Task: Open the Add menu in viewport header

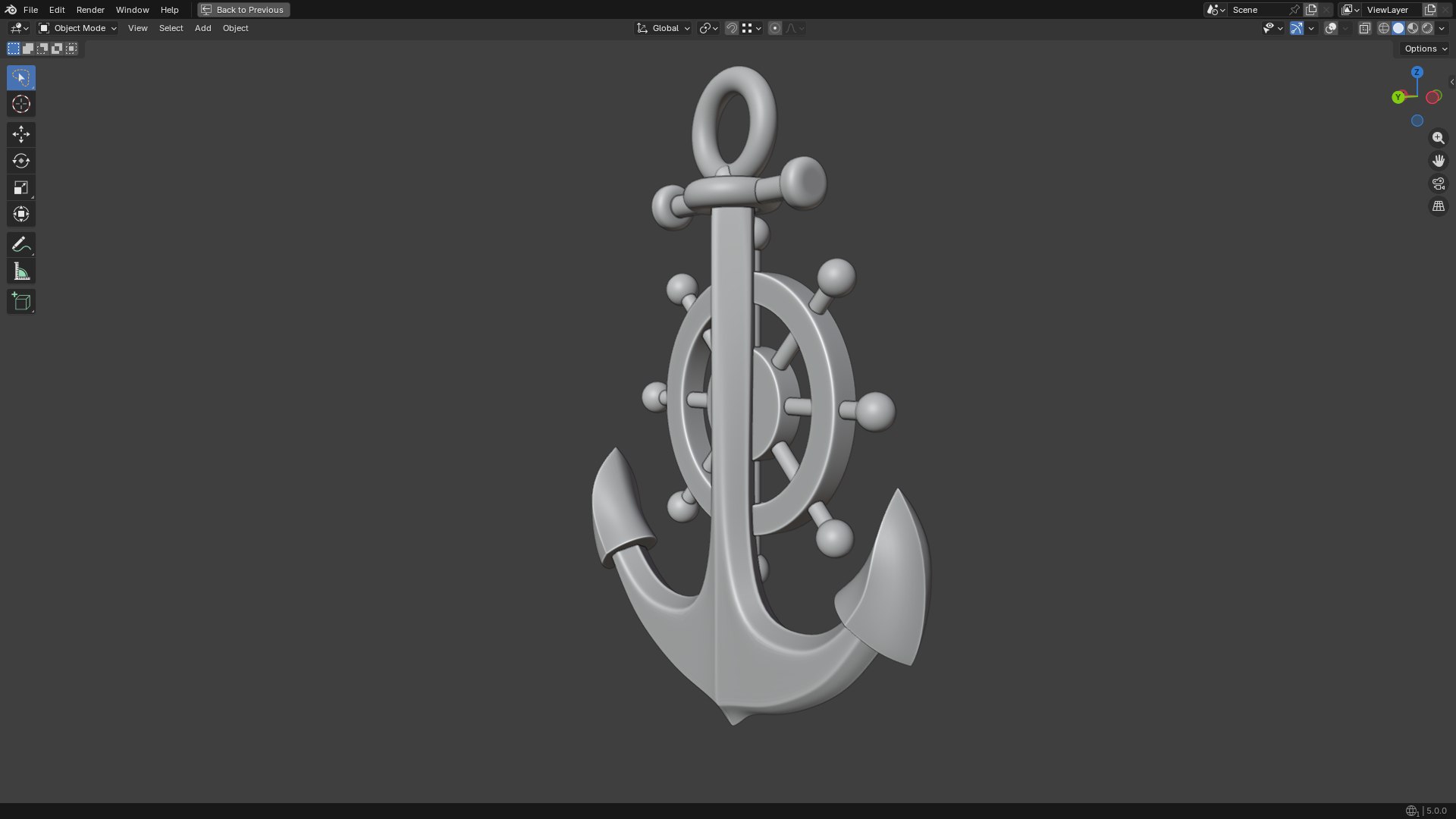Action: click(202, 28)
